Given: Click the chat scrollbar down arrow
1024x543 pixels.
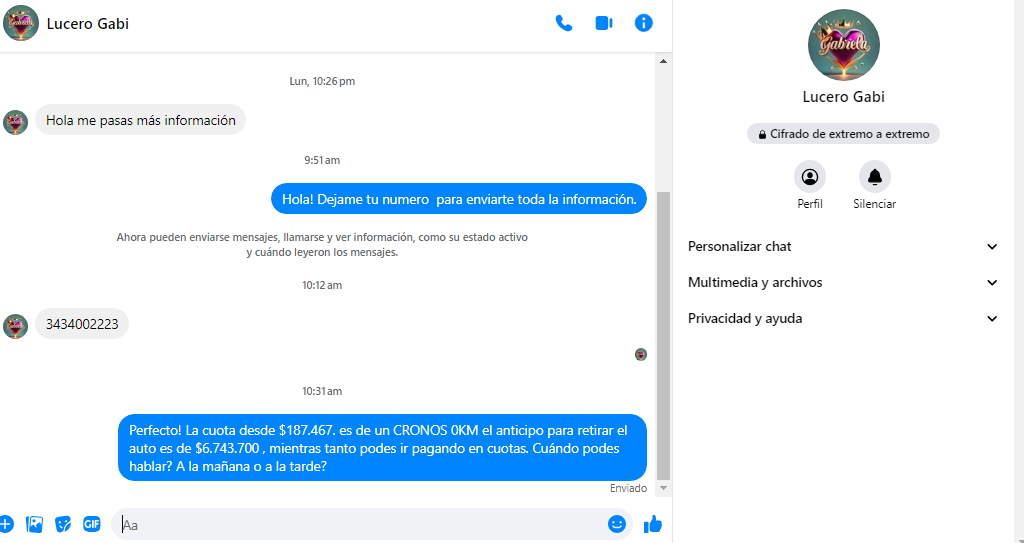Looking at the screenshot, I should [x=664, y=488].
